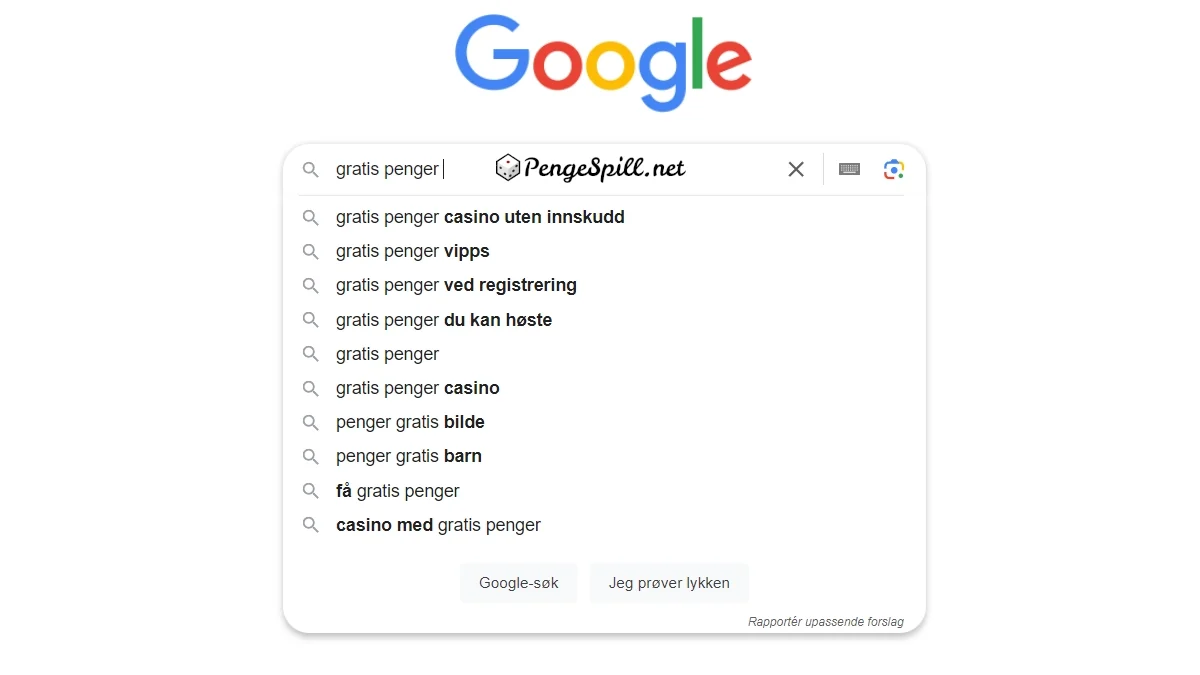The width and height of the screenshot is (1200, 675).
Task: Choose the suggestion 'gratis penger ved registrering'
Action: click(456, 286)
